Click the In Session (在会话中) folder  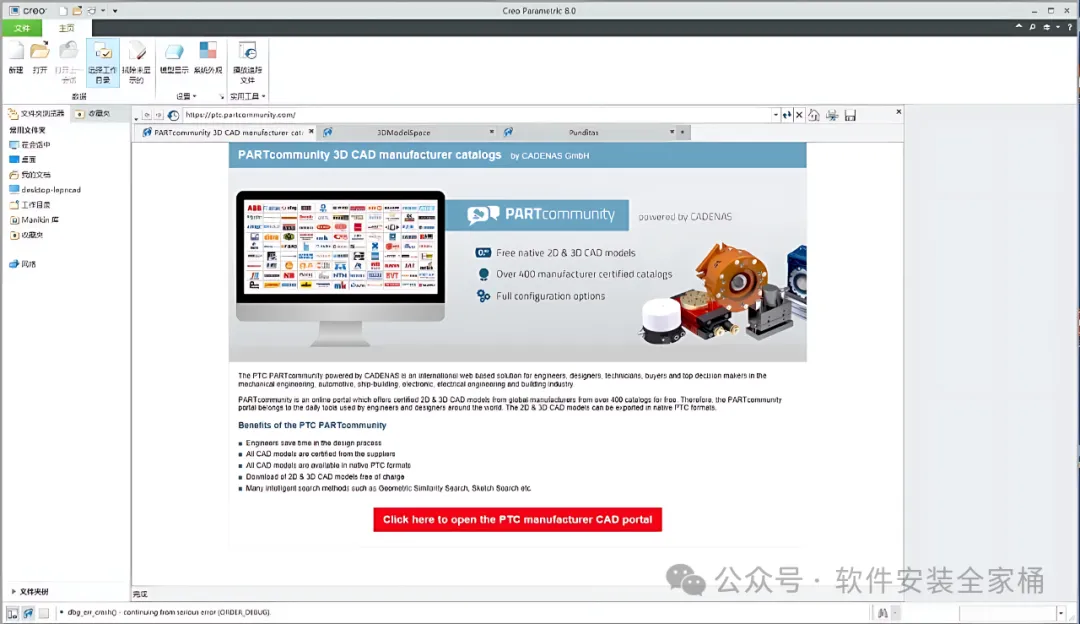click(x=30, y=145)
